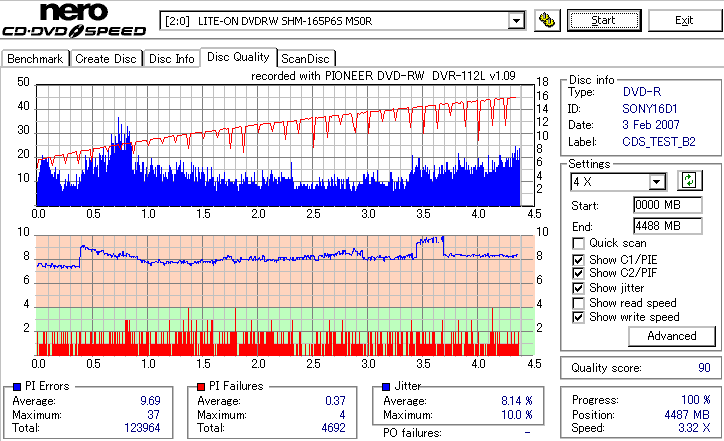Image resolution: width=724 pixels, height=441 pixels.
Task: Toggle the Show jitter checkbox
Action: point(578,289)
